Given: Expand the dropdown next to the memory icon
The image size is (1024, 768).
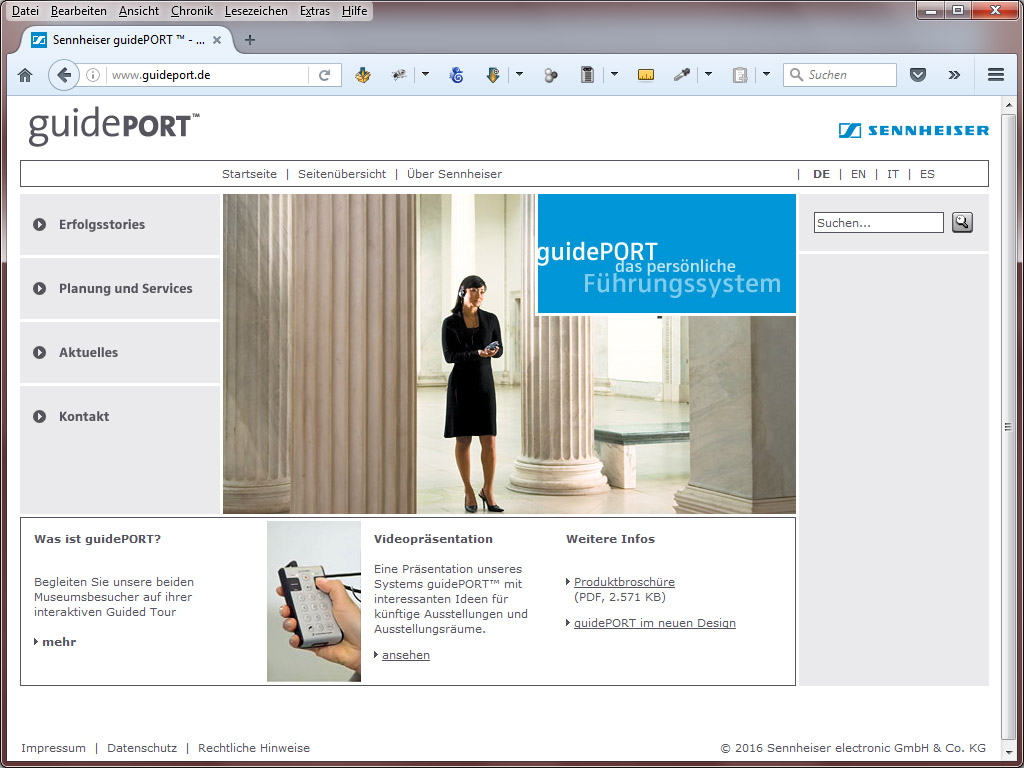Looking at the screenshot, I should click(614, 74).
